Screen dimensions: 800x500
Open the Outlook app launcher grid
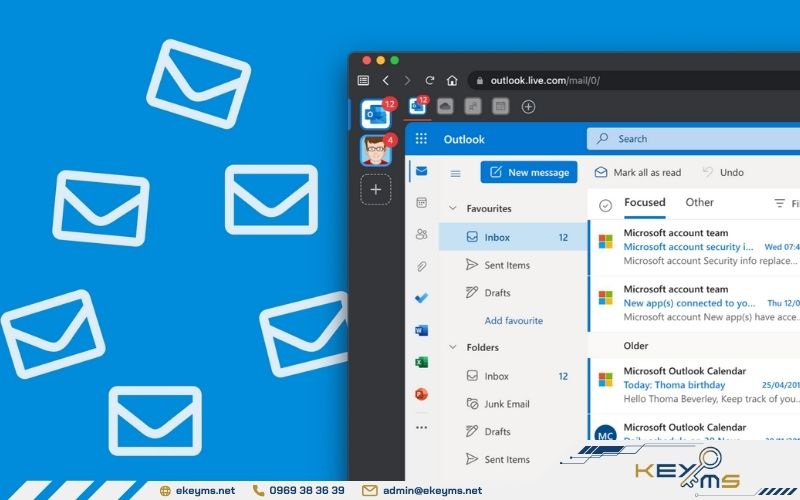pos(421,139)
